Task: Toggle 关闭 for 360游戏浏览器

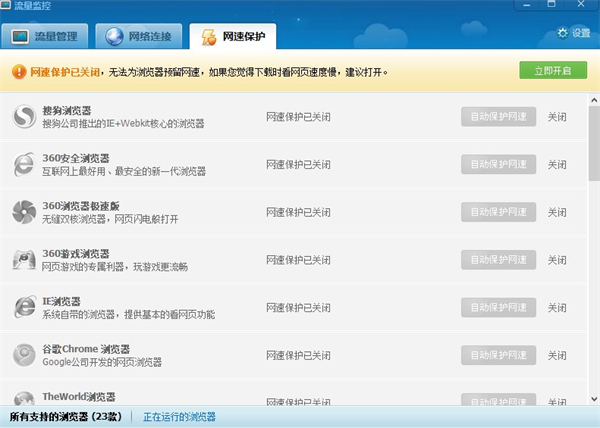Action: pos(557,260)
